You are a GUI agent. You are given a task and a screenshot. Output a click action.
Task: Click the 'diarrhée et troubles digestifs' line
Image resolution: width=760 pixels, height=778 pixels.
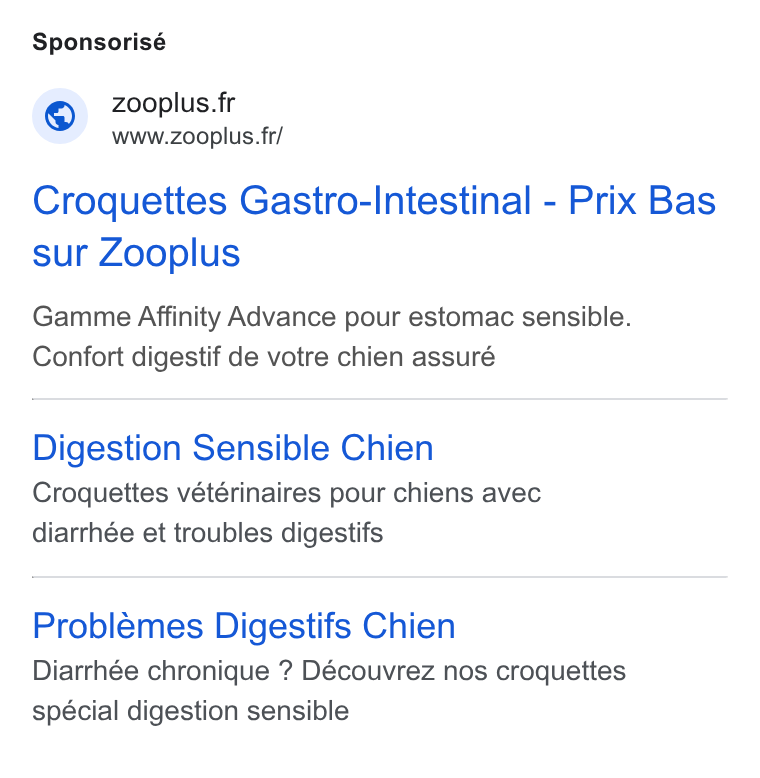(208, 533)
